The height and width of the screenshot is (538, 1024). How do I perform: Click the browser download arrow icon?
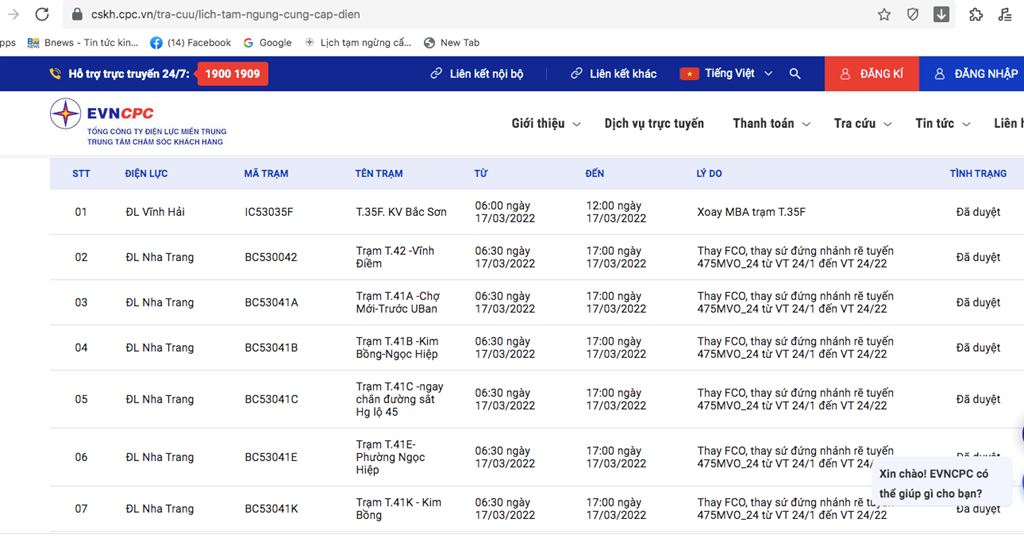coord(942,14)
